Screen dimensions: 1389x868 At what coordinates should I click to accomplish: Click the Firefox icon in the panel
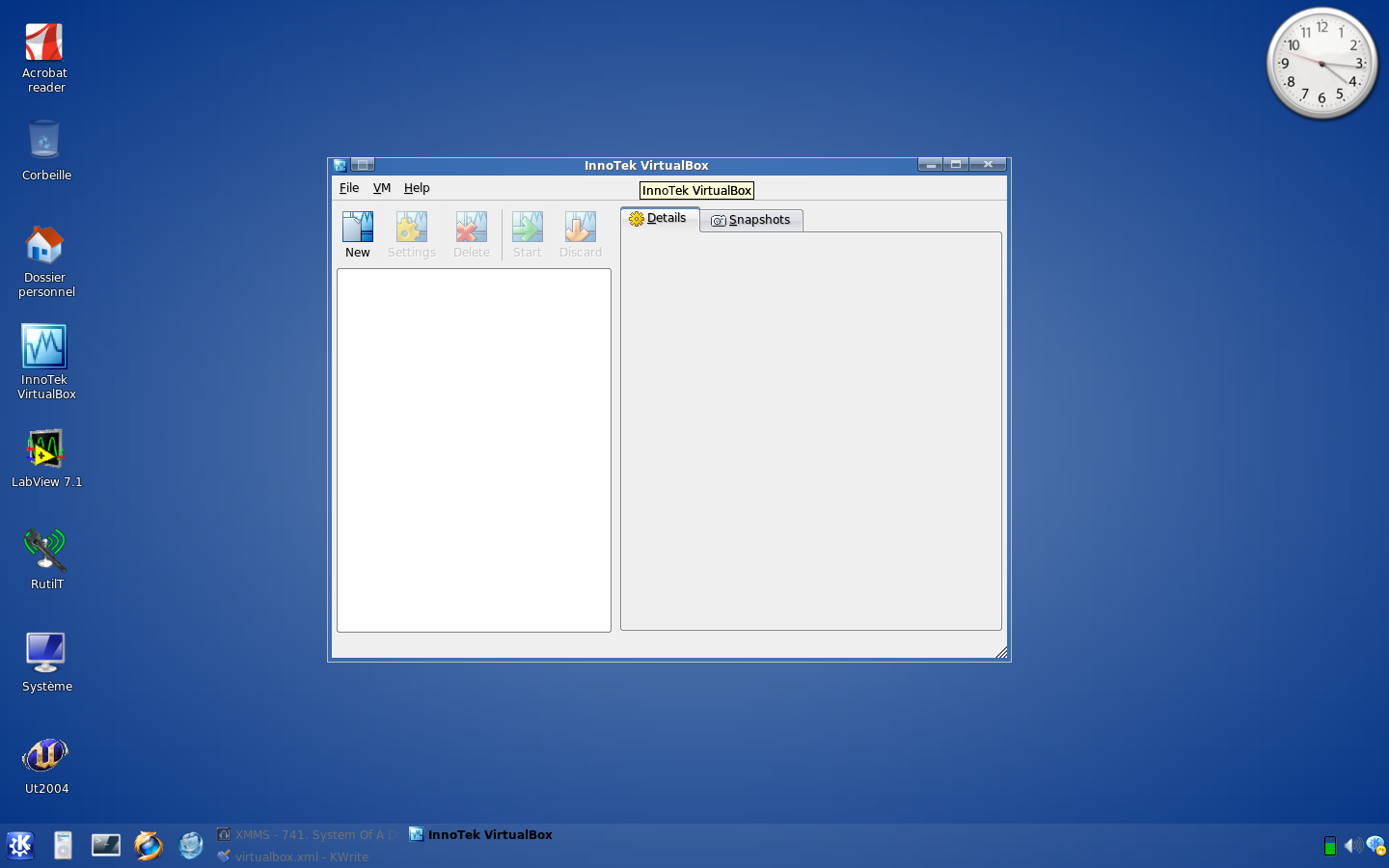[x=149, y=846]
